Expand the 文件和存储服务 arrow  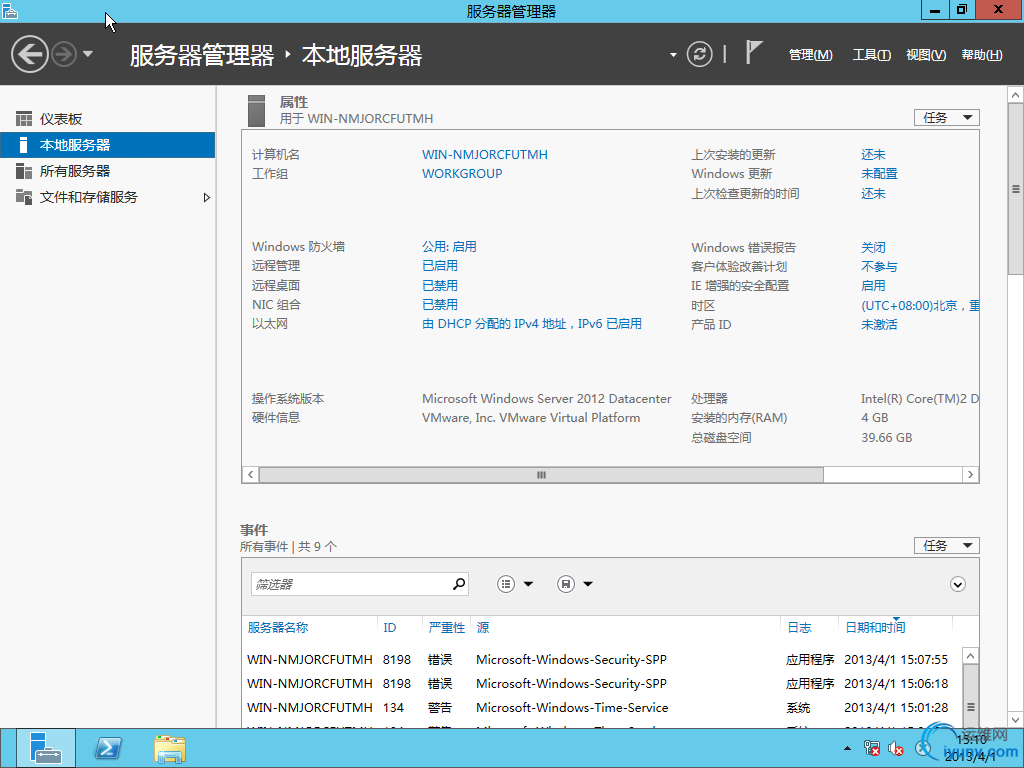pos(206,197)
